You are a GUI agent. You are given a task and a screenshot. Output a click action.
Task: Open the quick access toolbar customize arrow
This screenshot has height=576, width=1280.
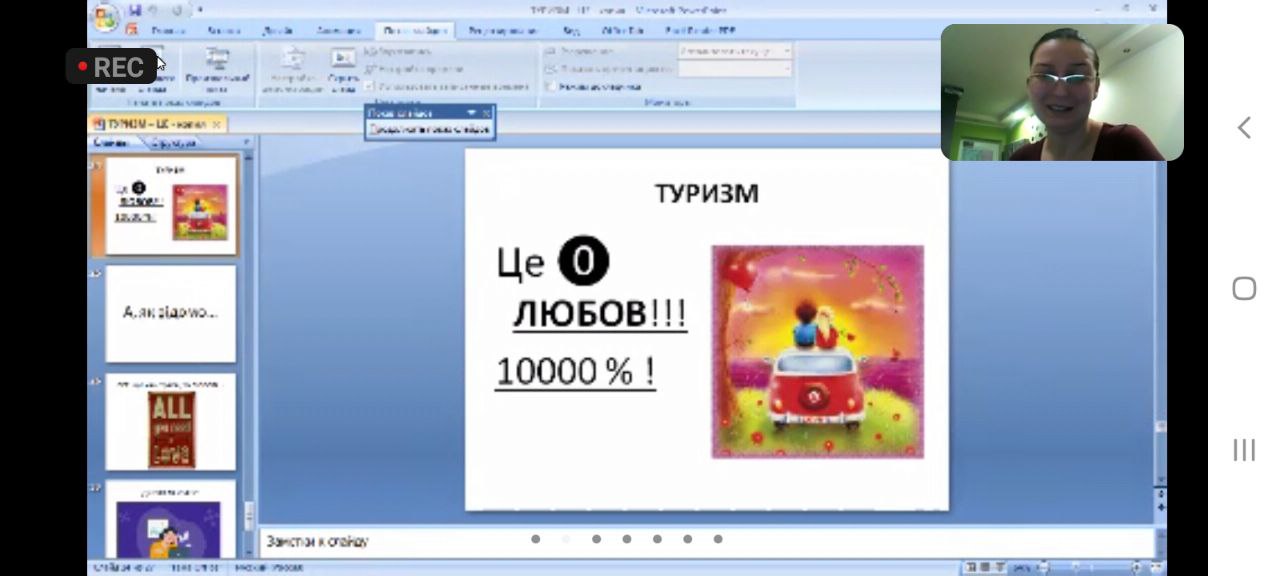[200, 10]
